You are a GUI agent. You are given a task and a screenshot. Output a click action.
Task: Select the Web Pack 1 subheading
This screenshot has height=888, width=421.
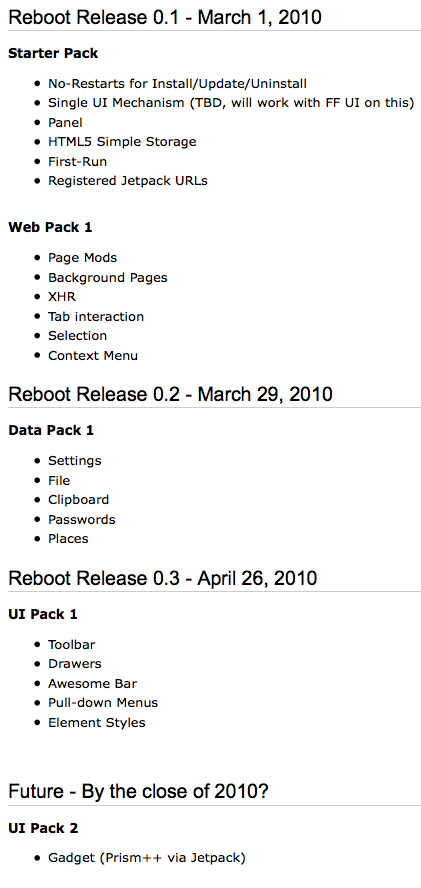[50, 228]
